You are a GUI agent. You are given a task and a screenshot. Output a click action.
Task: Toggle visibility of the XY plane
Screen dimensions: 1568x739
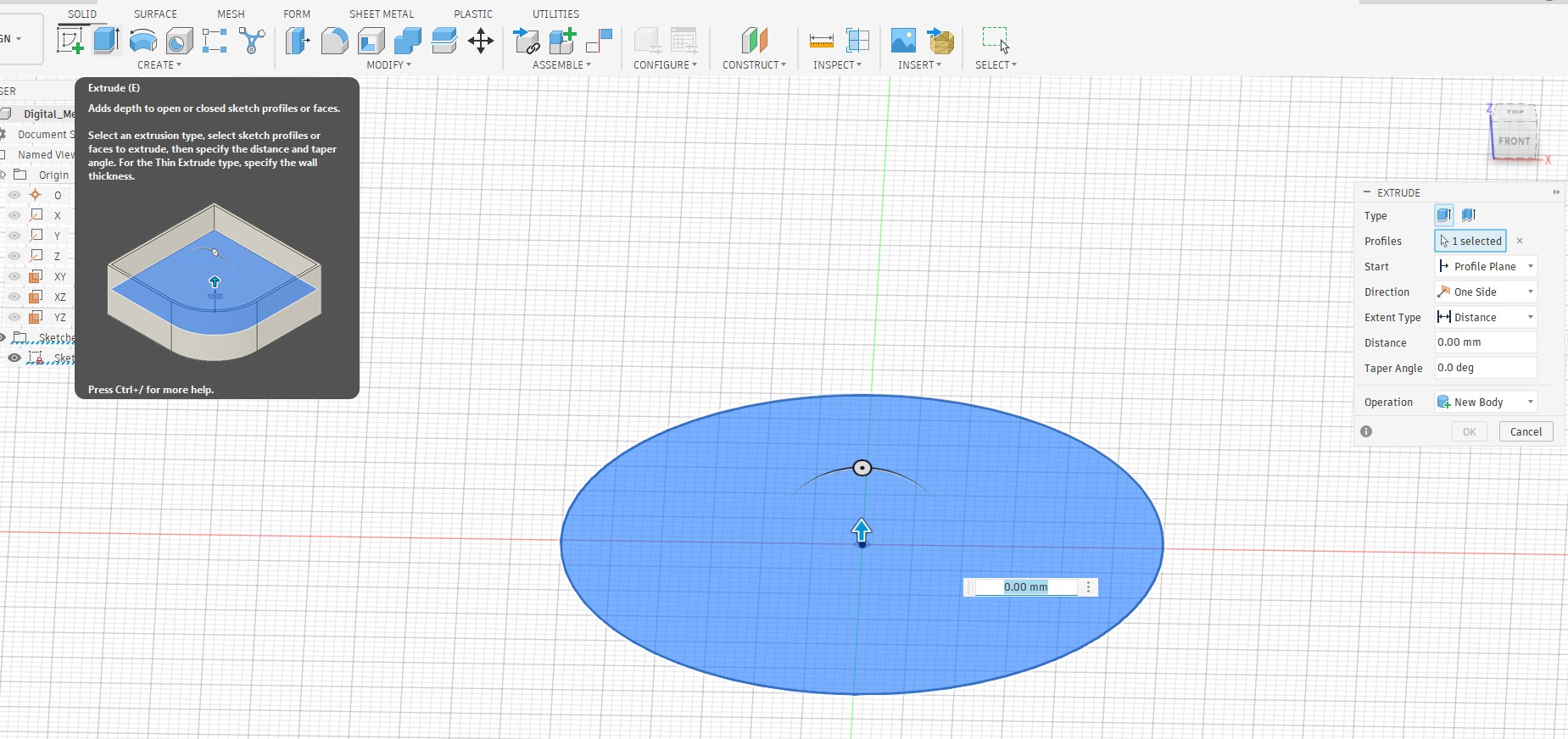[14, 276]
